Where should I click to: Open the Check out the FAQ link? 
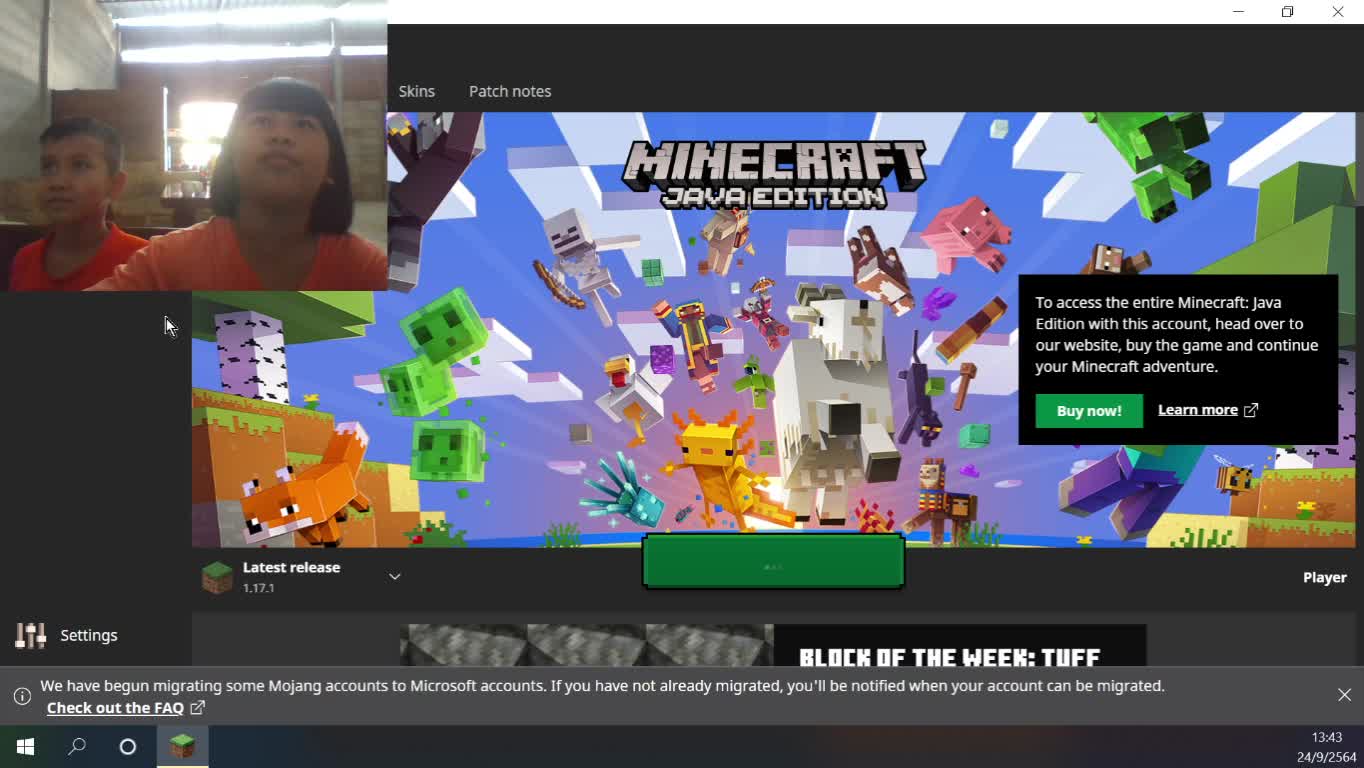[115, 708]
